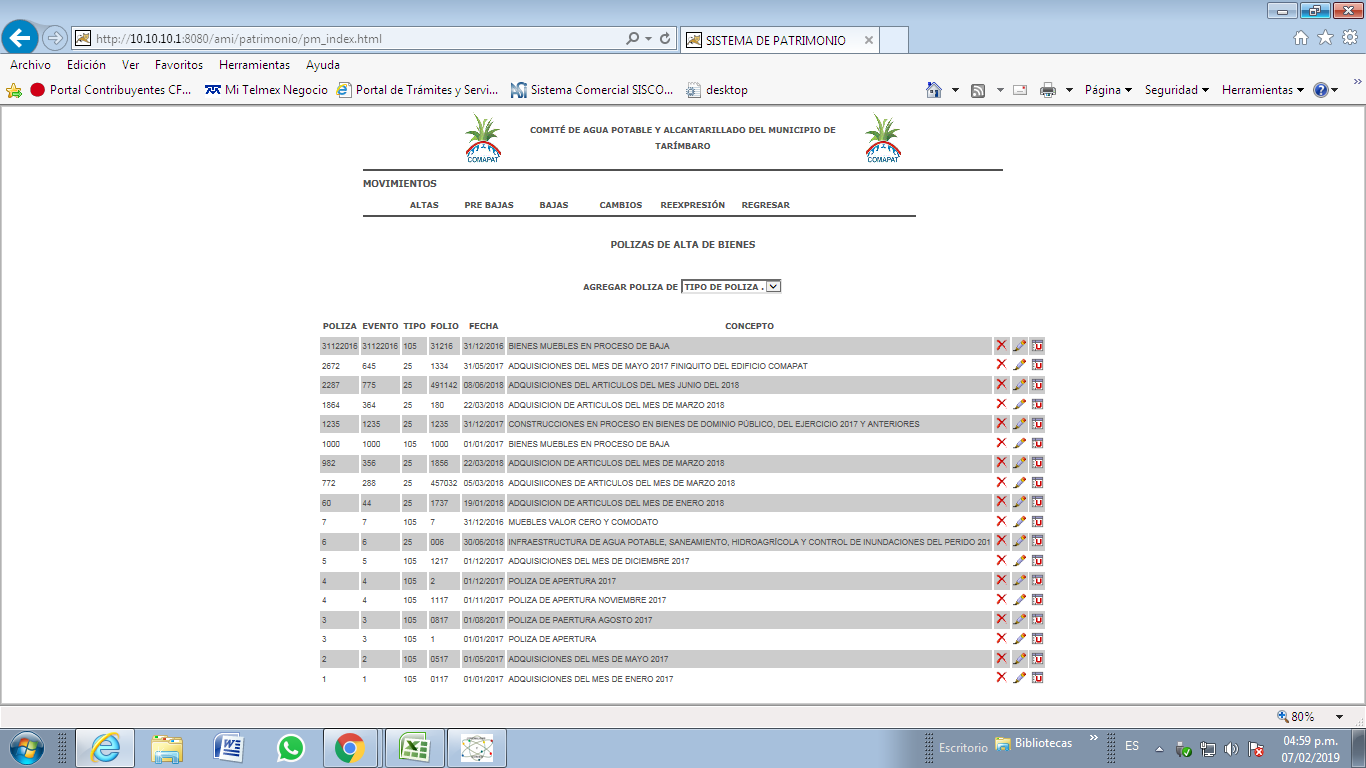Open the Archivo menu
The image size is (1366, 768).
[30, 65]
